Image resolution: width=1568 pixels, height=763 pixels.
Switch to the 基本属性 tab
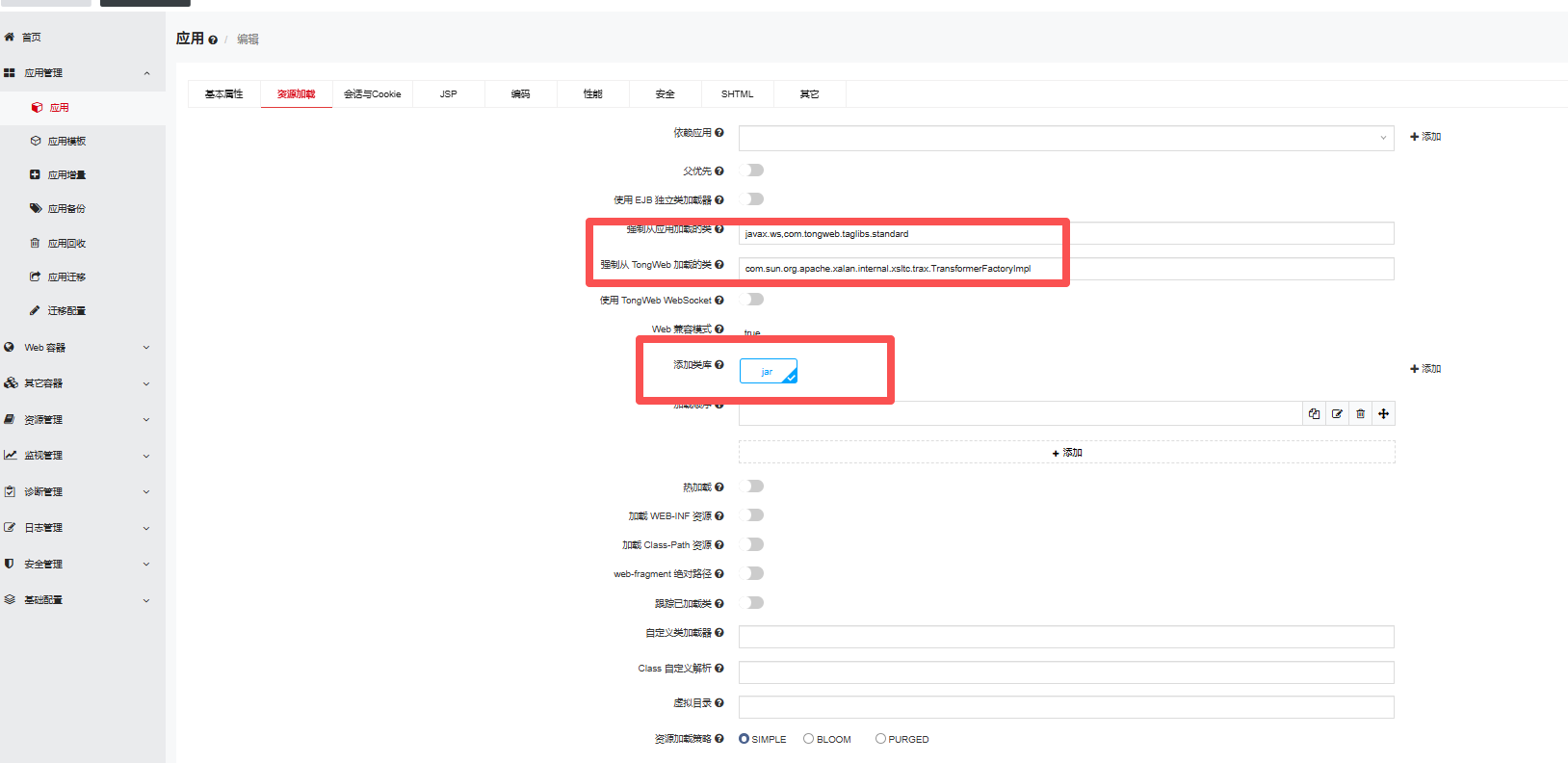tap(224, 94)
